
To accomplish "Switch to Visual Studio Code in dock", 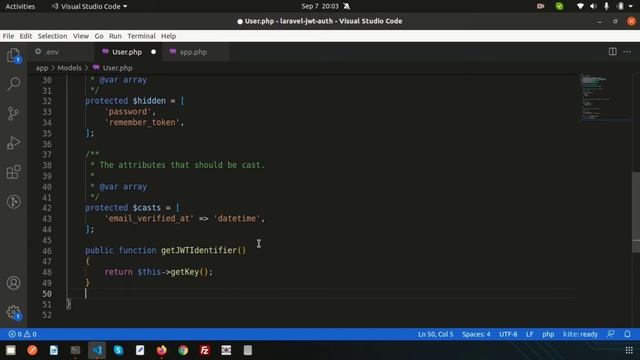I will click(x=97, y=350).
